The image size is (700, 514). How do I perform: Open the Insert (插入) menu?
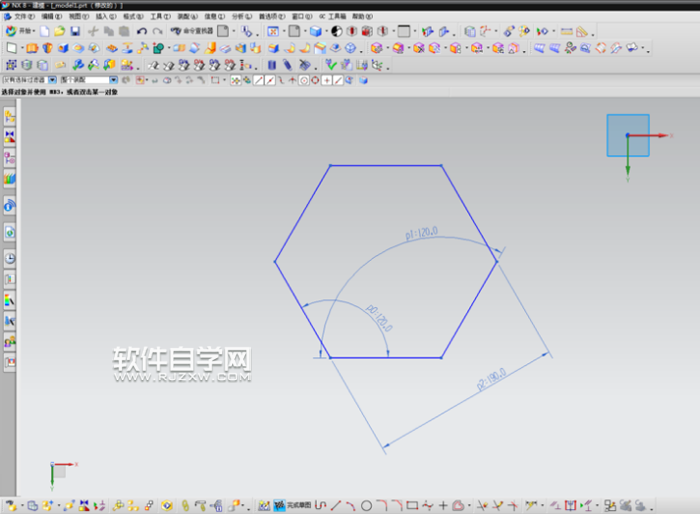[x=104, y=17]
